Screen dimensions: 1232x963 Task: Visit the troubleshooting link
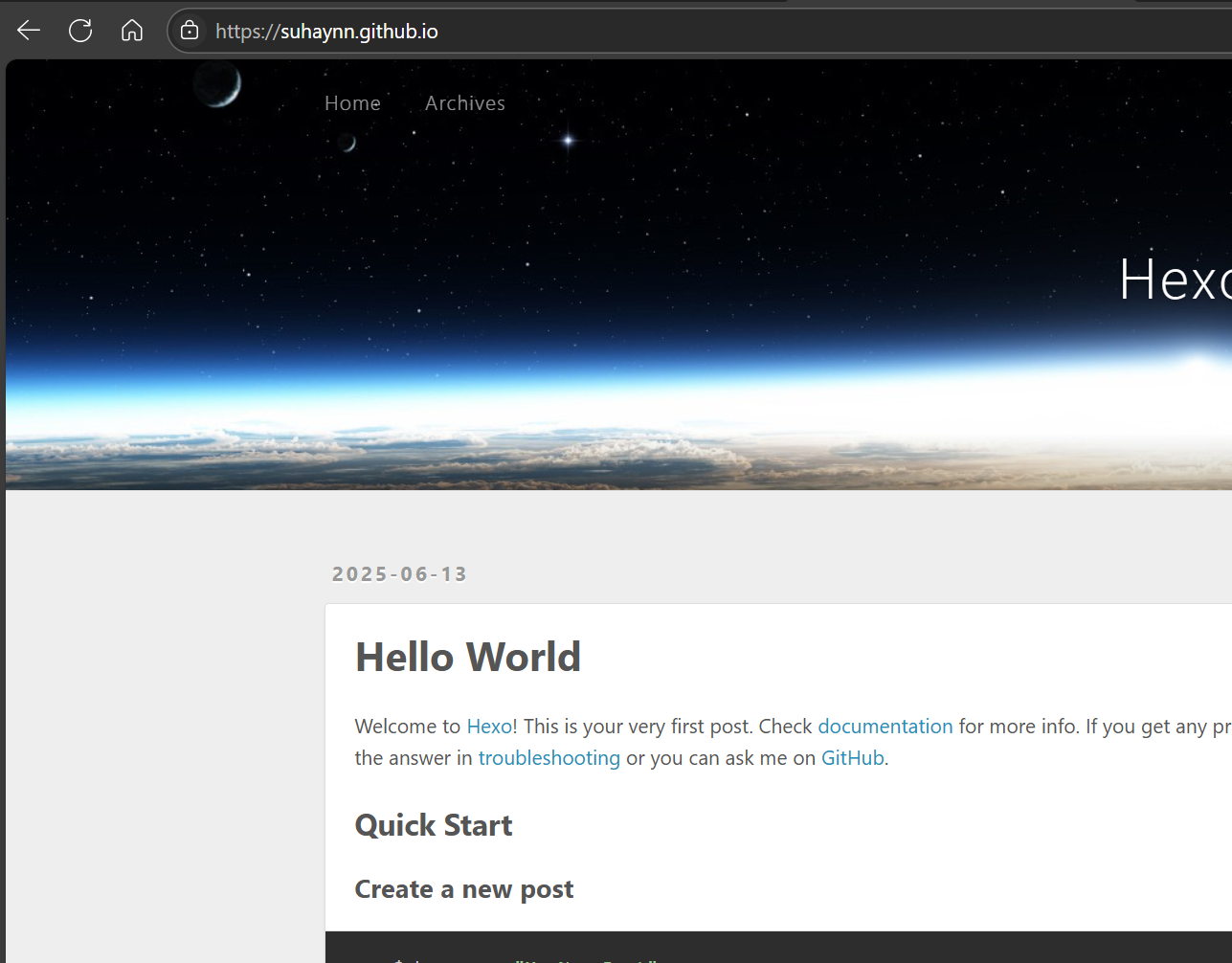coord(549,758)
